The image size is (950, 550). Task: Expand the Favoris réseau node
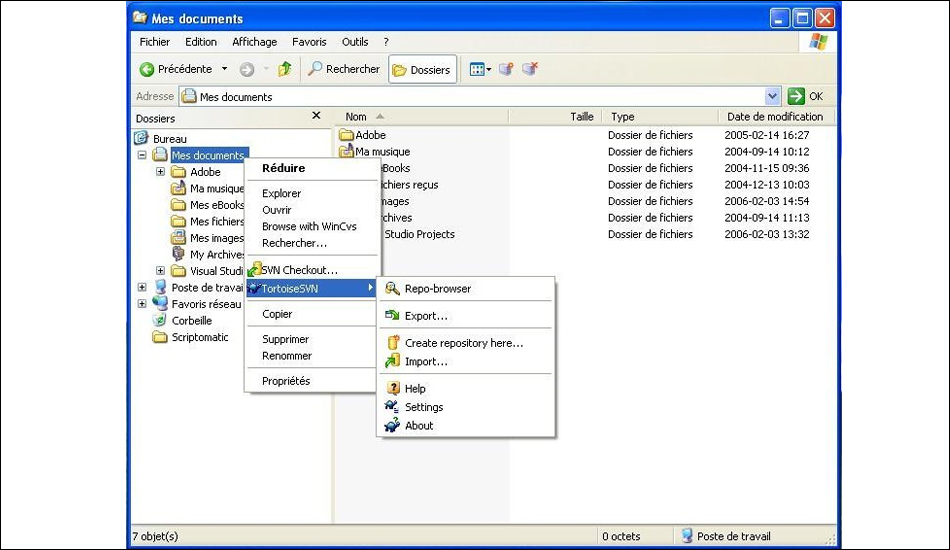[142, 303]
